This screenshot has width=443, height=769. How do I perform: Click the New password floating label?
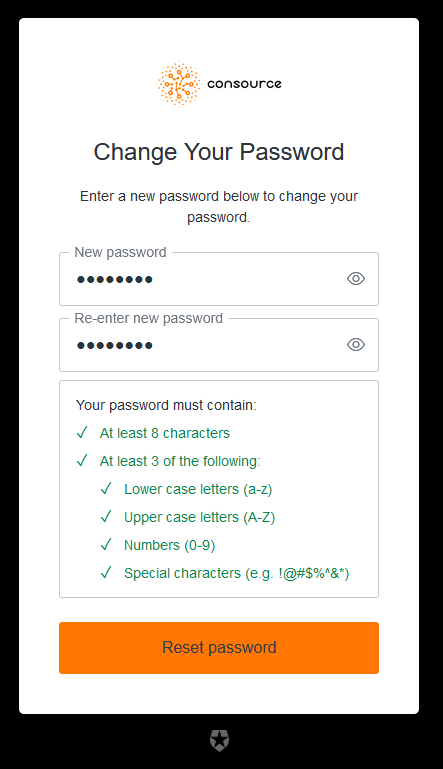point(120,252)
